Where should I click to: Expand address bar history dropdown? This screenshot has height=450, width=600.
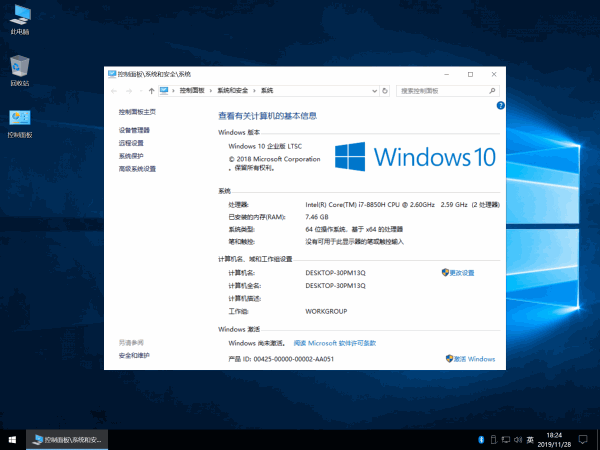(375, 91)
